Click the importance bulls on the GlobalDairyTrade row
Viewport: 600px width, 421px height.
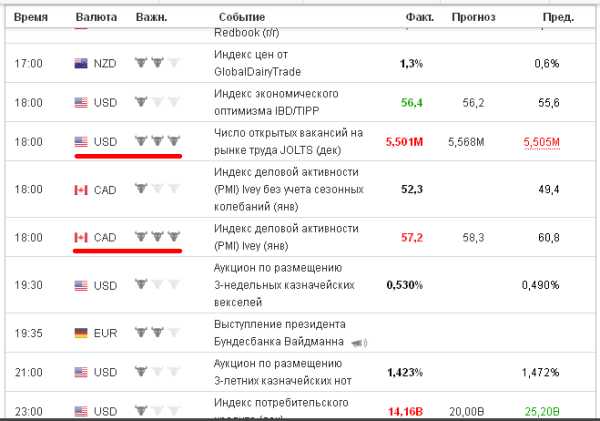click(x=157, y=62)
